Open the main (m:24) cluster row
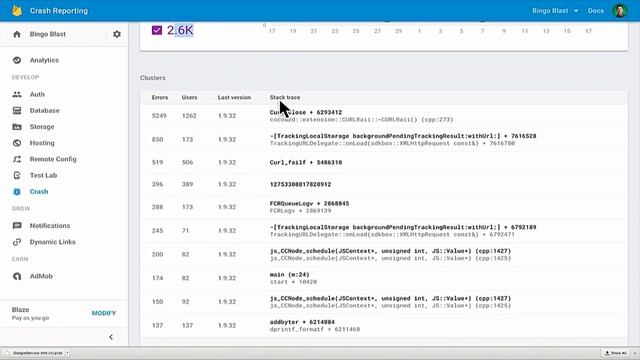Image resolution: width=640 pixels, height=360 pixels. pos(384,278)
